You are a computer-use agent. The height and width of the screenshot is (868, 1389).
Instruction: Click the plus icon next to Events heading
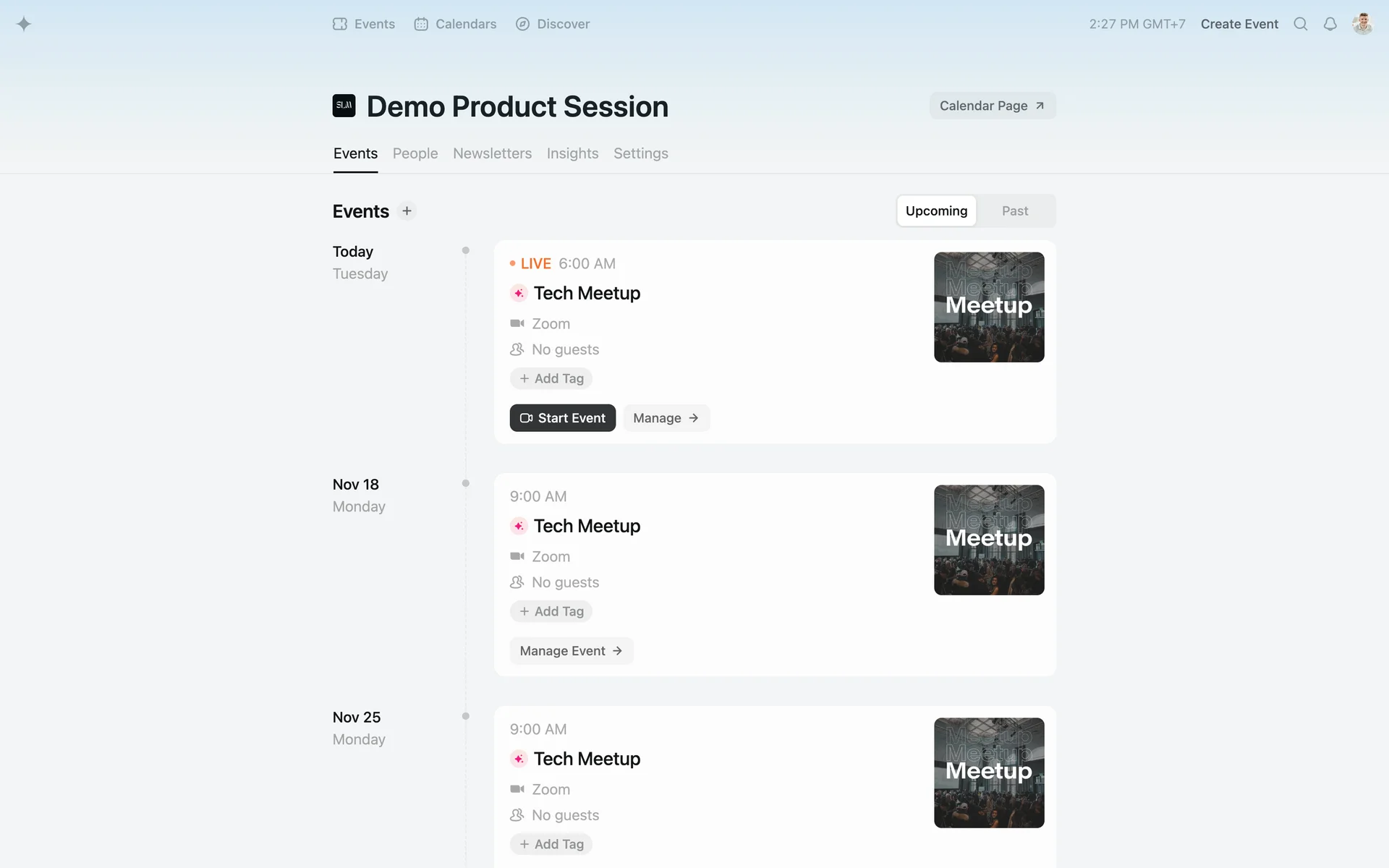point(407,211)
